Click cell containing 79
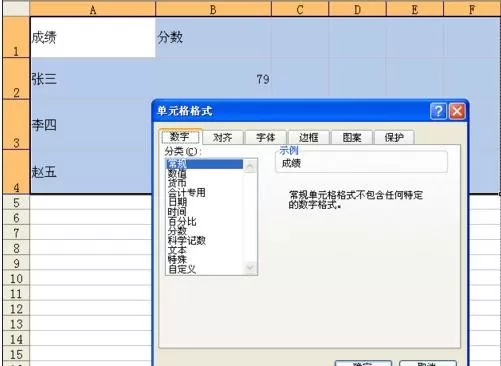 [x=213, y=79]
